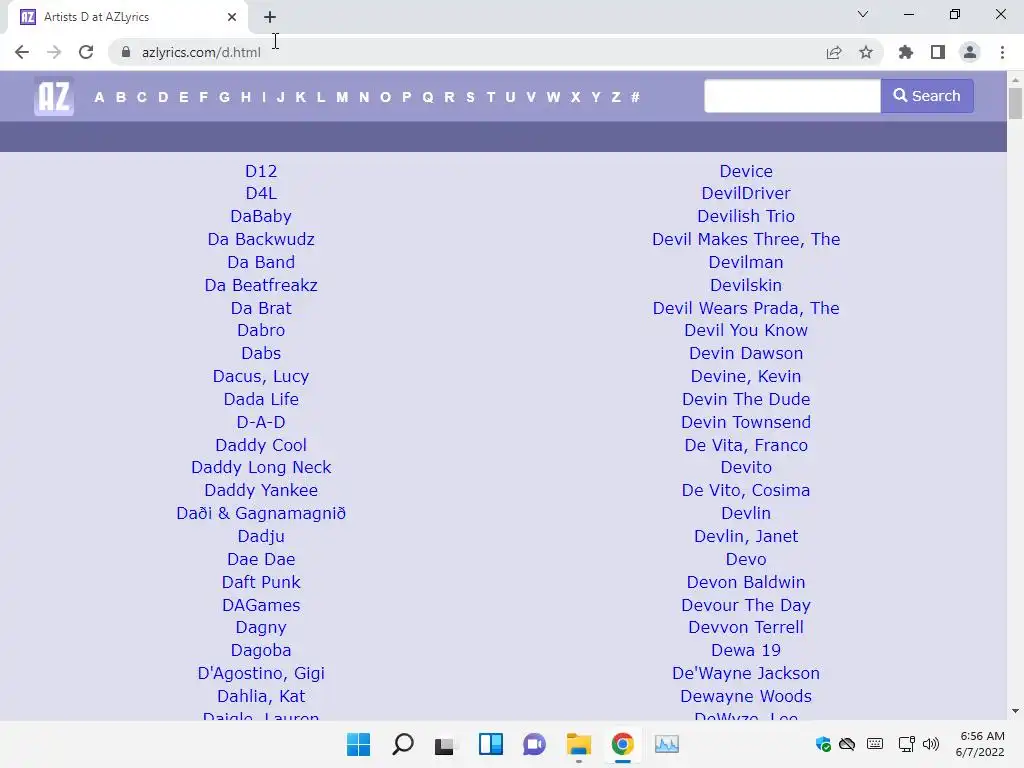This screenshot has width=1024, height=768.
Task: Open File Explorer from taskbar
Action: click(x=579, y=744)
